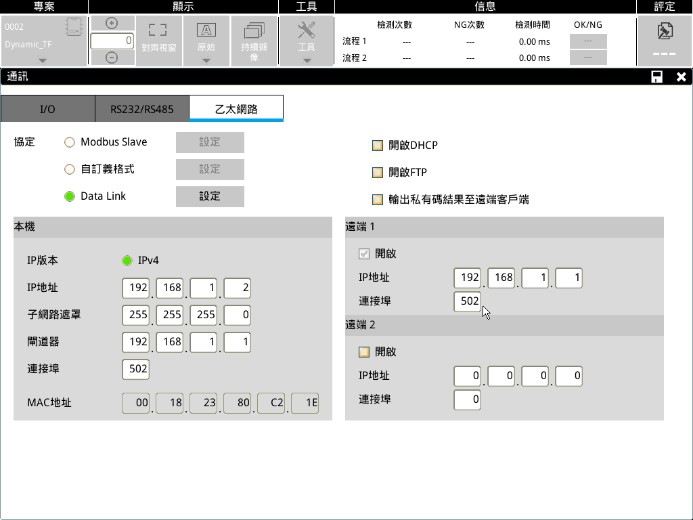This screenshot has width=693, height=520.
Task: Expand the 工具 dropdown arrow
Action: [x=307, y=60]
